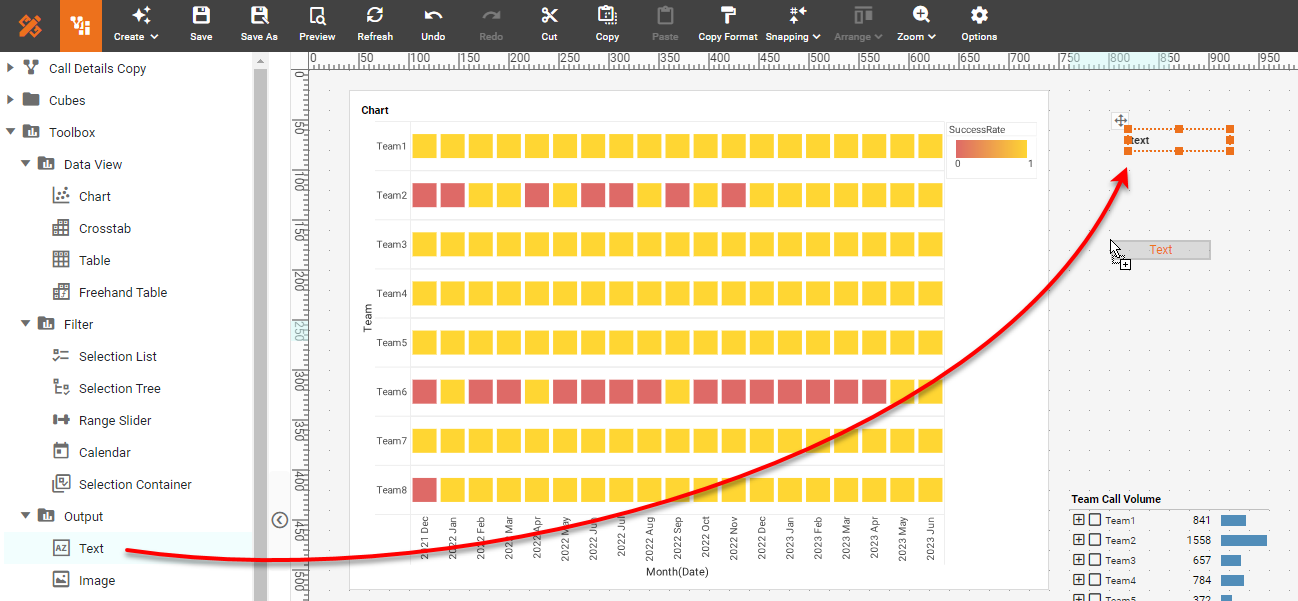Open the Snapping dropdown

(x=793, y=25)
